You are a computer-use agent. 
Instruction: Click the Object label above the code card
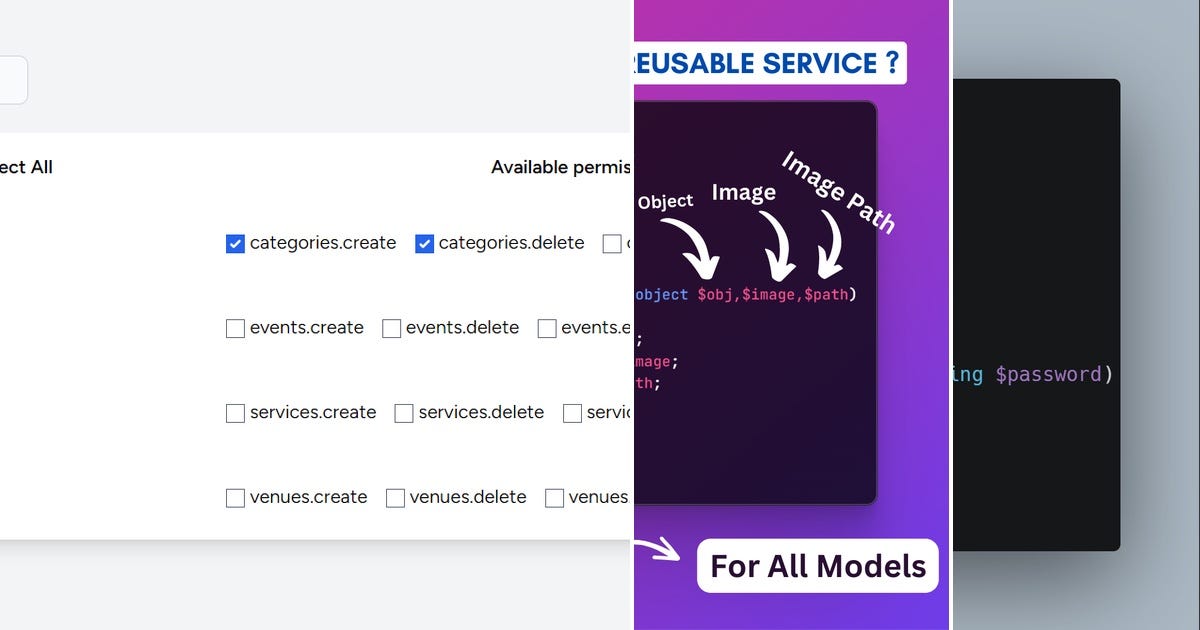pyautogui.click(x=664, y=201)
